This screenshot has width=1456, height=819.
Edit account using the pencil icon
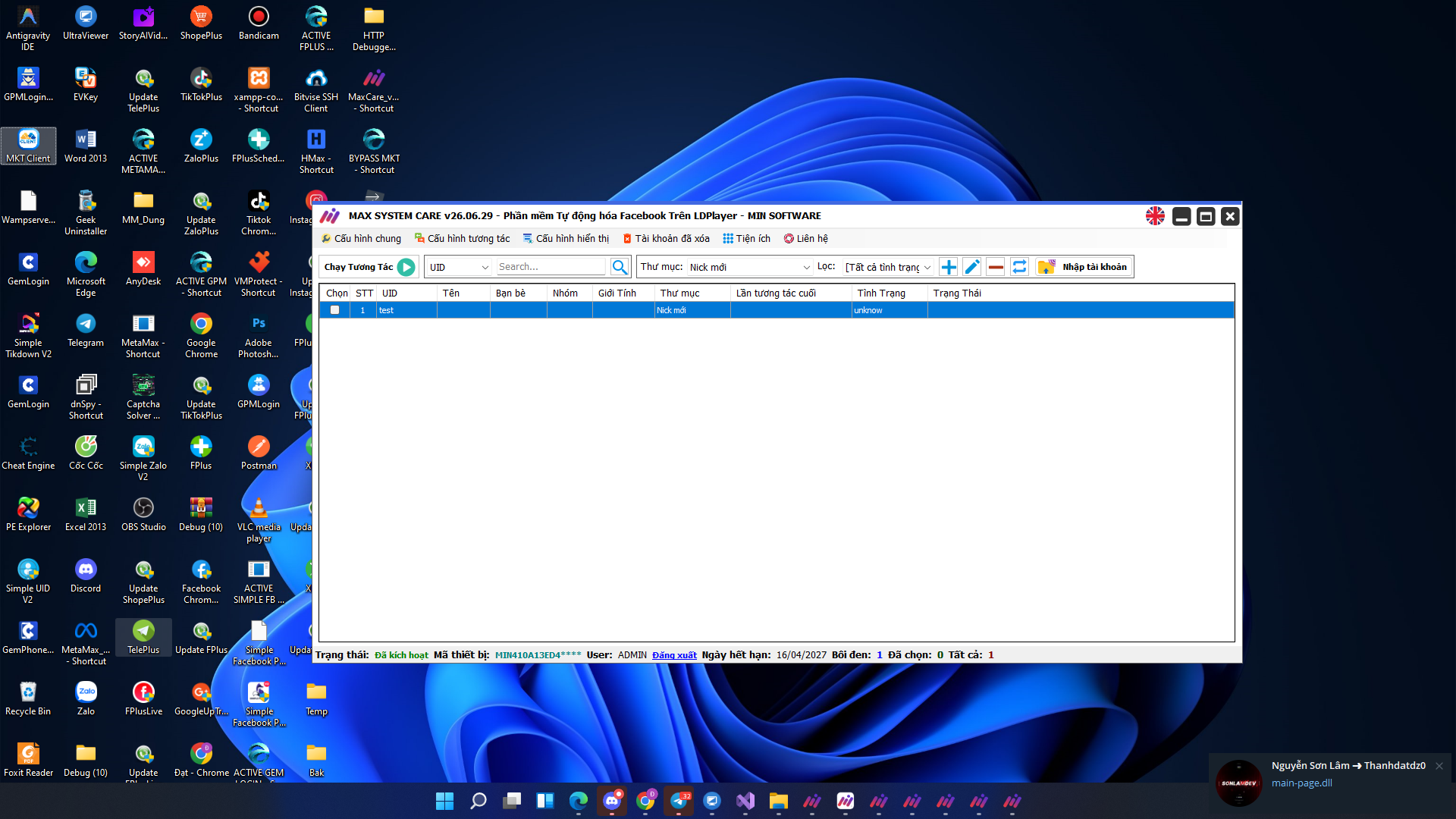972,267
